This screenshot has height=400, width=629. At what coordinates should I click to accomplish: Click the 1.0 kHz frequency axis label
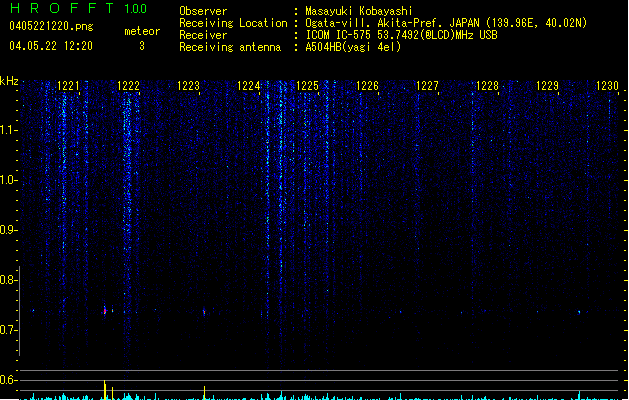click(8, 180)
